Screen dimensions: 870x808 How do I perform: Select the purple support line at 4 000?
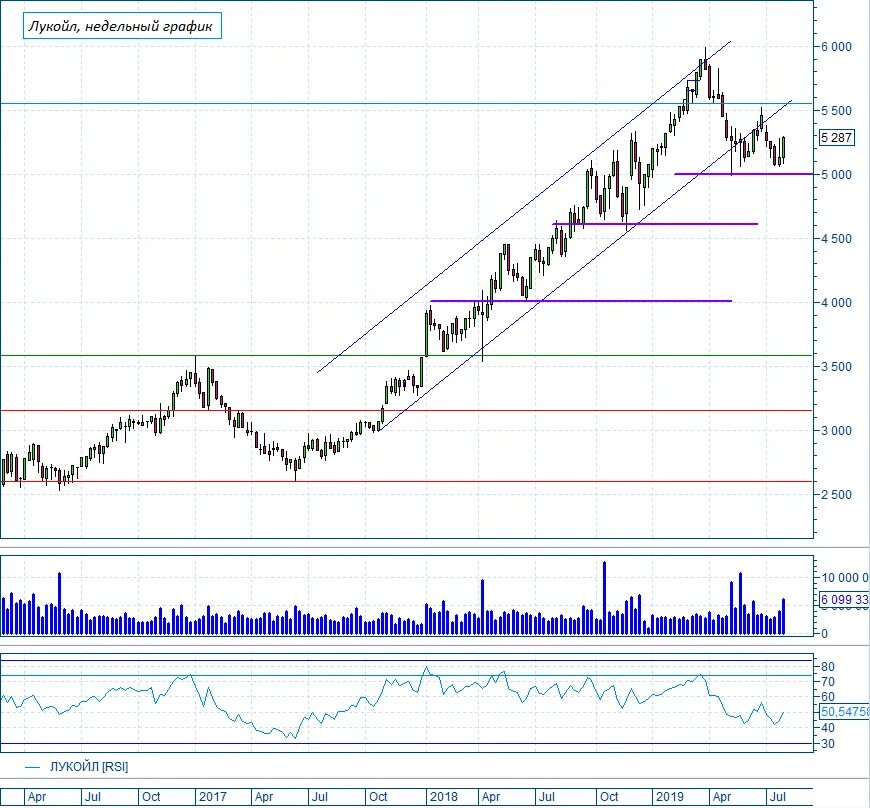coord(581,301)
